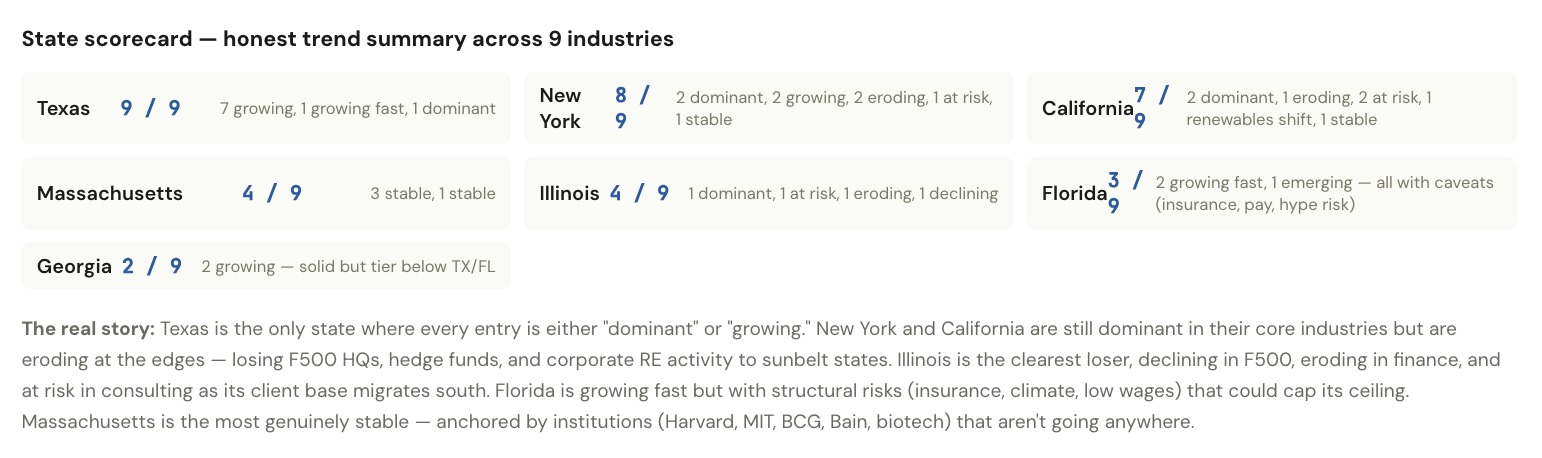Select the Georgia card name
The width and height of the screenshot is (1542, 458).
[x=74, y=266]
